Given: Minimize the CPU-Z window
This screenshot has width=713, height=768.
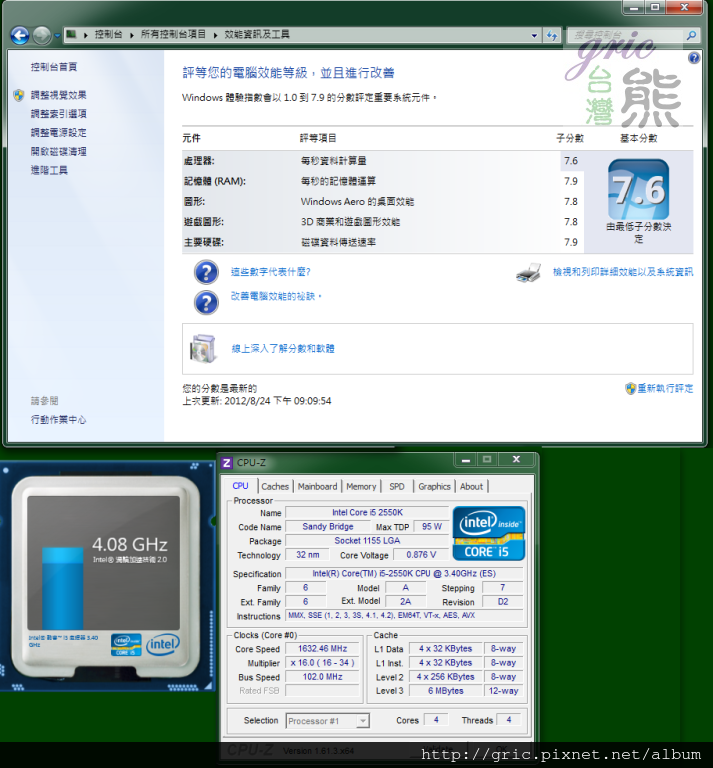Looking at the screenshot, I should [x=466, y=460].
